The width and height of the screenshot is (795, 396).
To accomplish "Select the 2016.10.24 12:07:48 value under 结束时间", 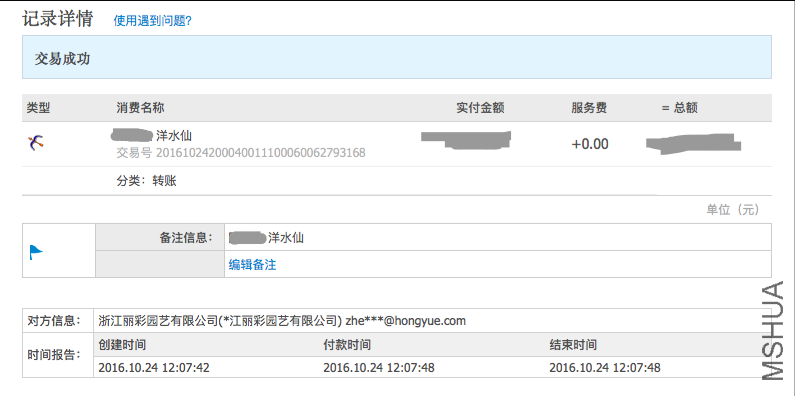I will click(605, 368).
